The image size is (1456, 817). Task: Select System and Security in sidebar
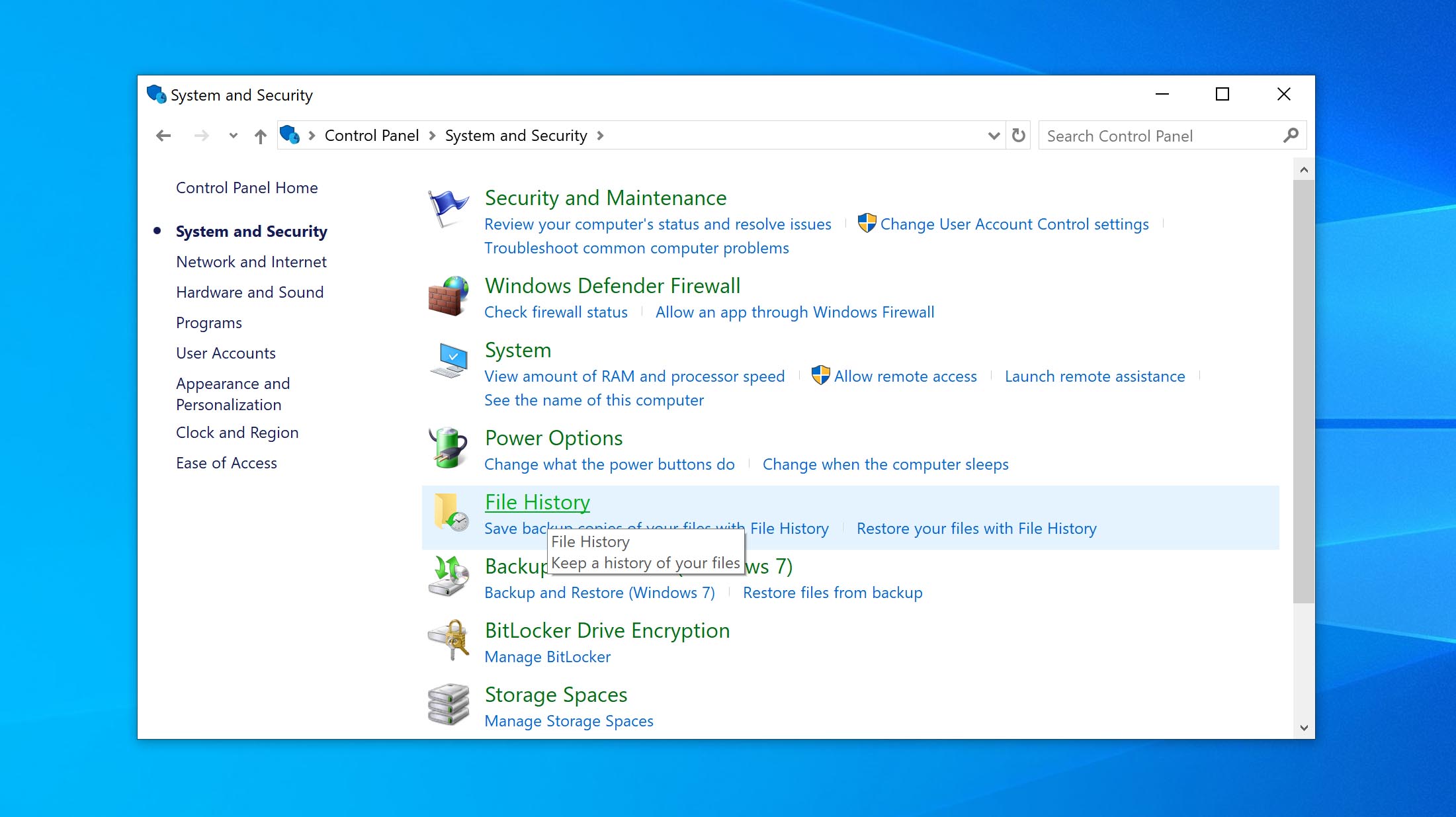[x=251, y=232]
